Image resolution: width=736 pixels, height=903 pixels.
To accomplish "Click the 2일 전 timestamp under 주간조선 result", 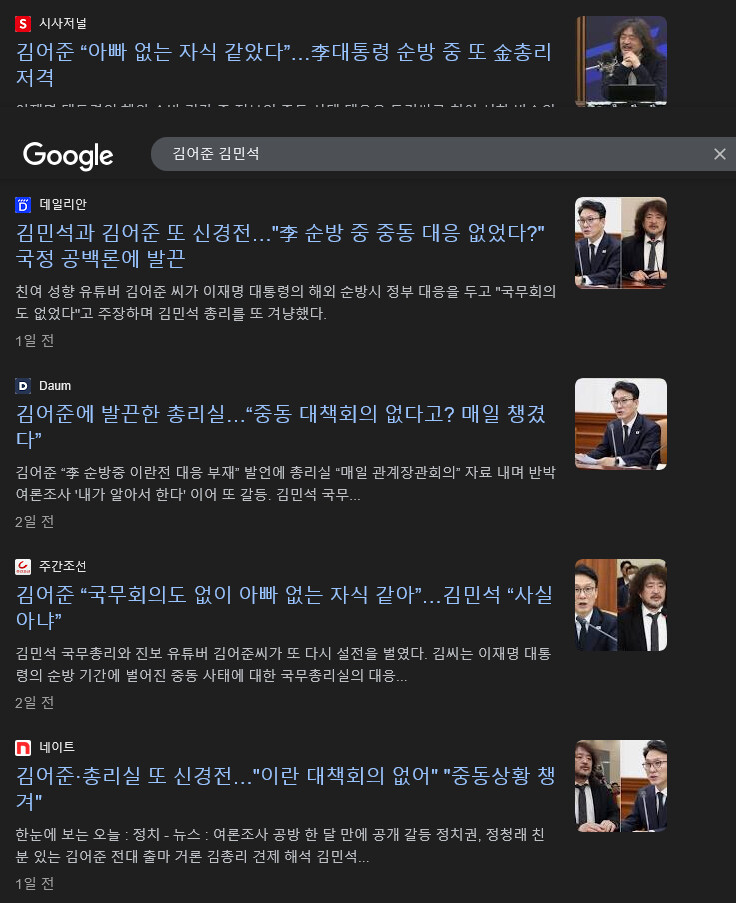I will point(35,703).
